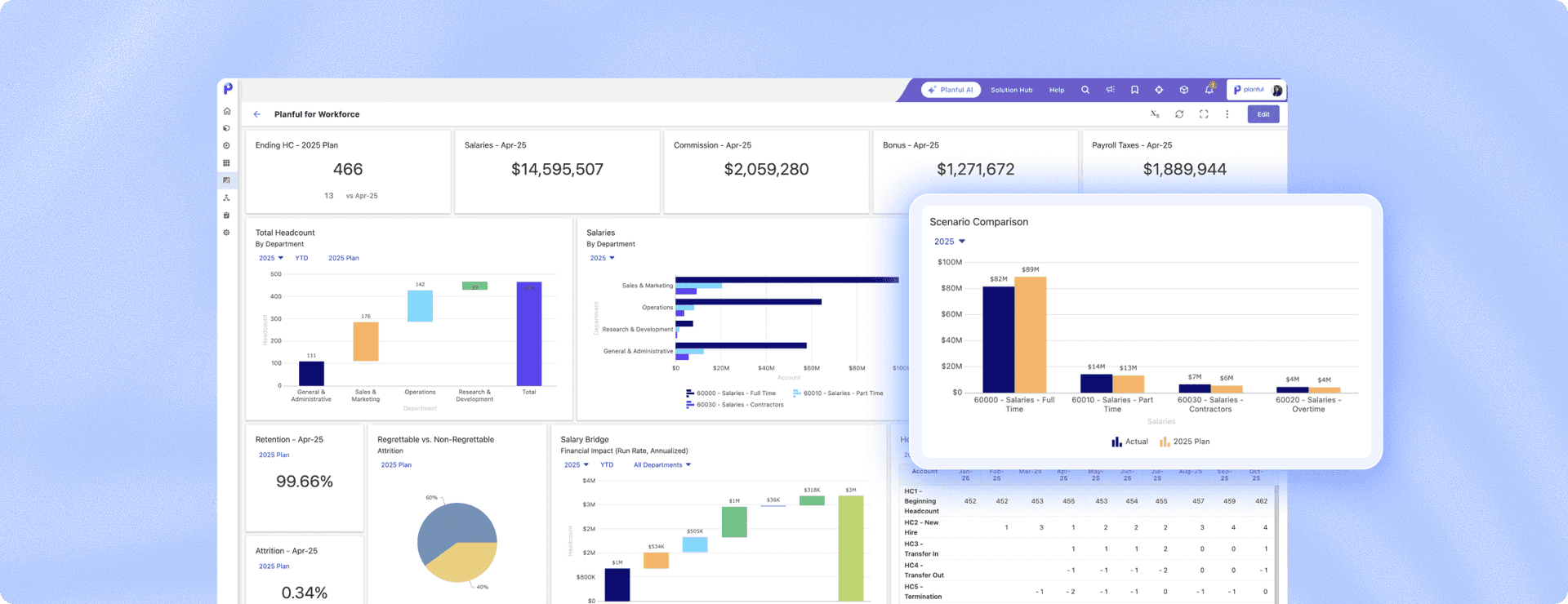Go back using the arrow beside Planful for Workforce
The width and height of the screenshot is (1568, 604).
pyautogui.click(x=257, y=114)
